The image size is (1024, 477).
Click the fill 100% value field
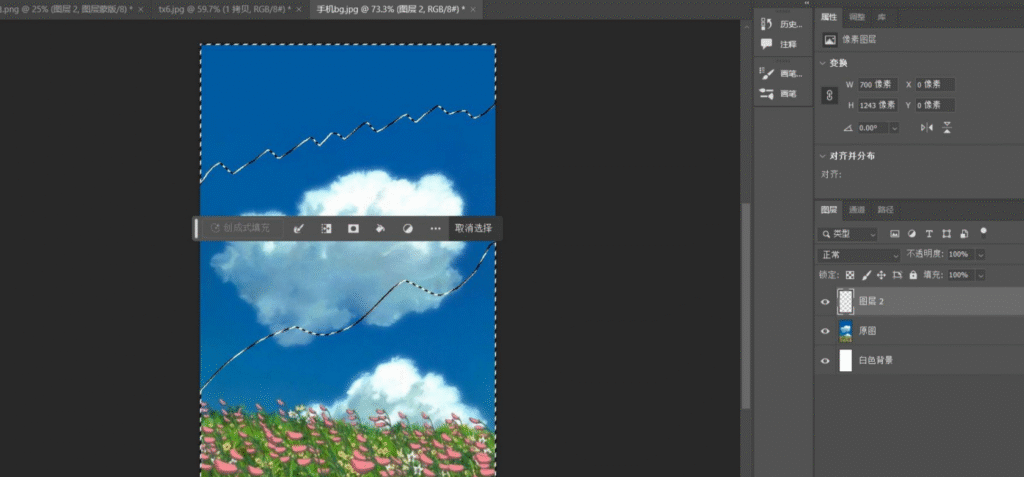960,275
